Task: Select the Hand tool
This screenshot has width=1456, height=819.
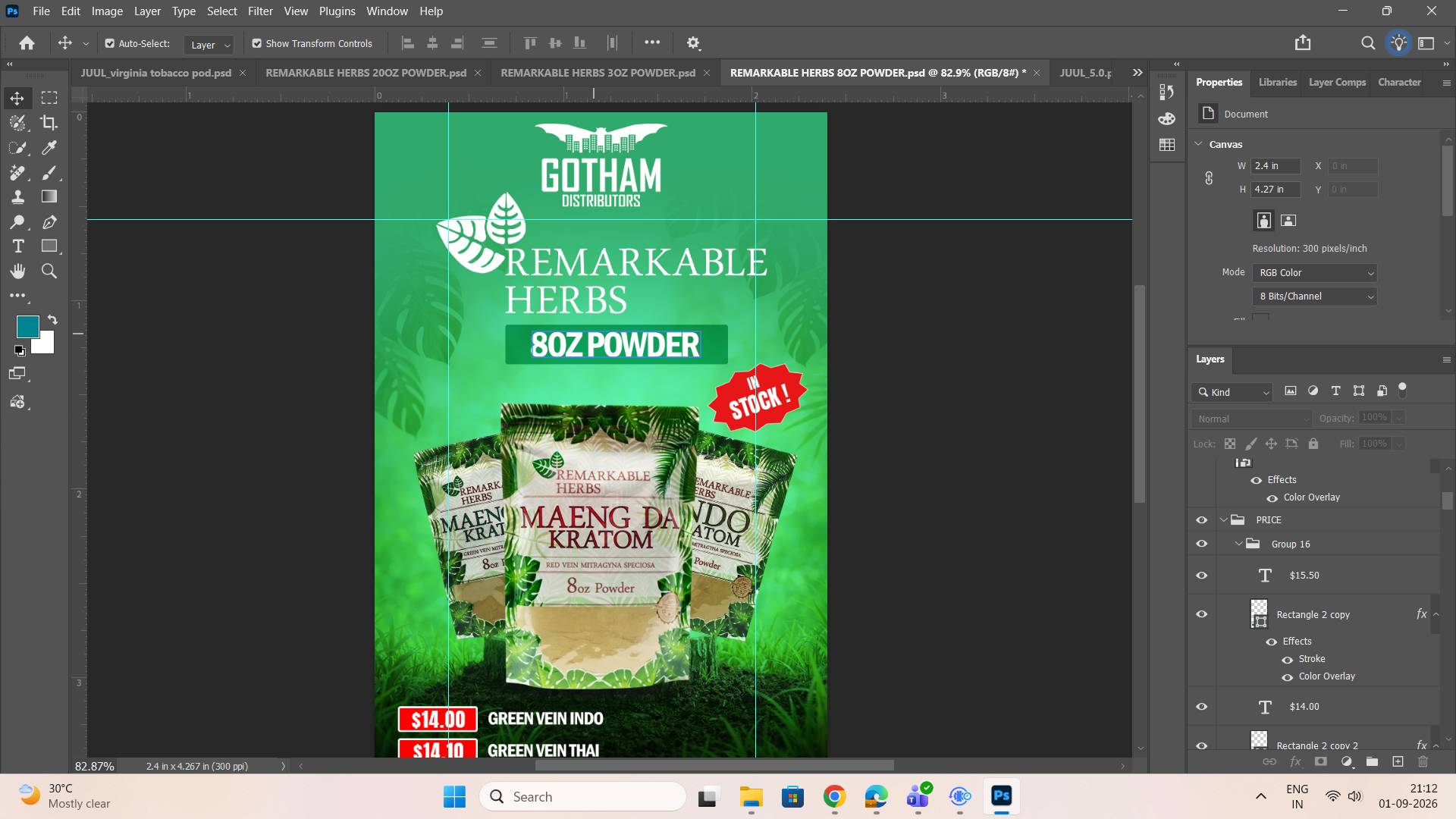Action: (x=17, y=271)
